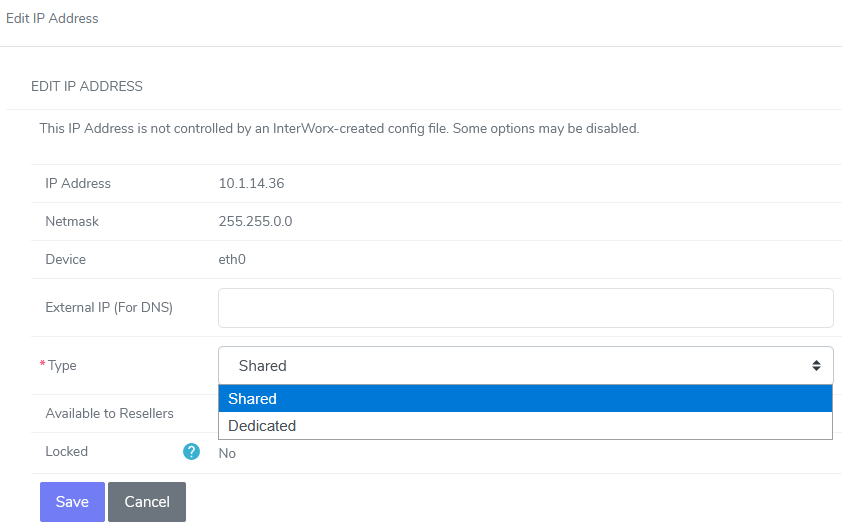Click the Type dropdown up-down arrow
The height and width of the screenshot is (530, 842).
pos(816,366)
